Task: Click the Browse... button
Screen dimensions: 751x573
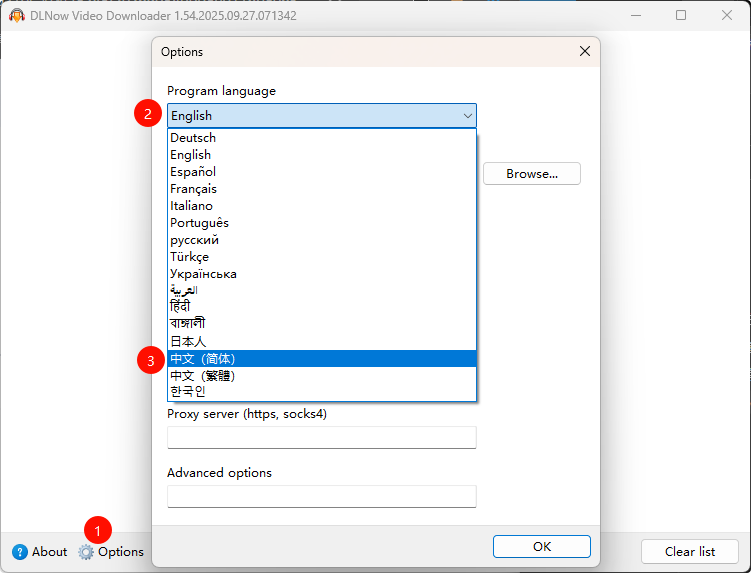Action: tap(532, 173)
